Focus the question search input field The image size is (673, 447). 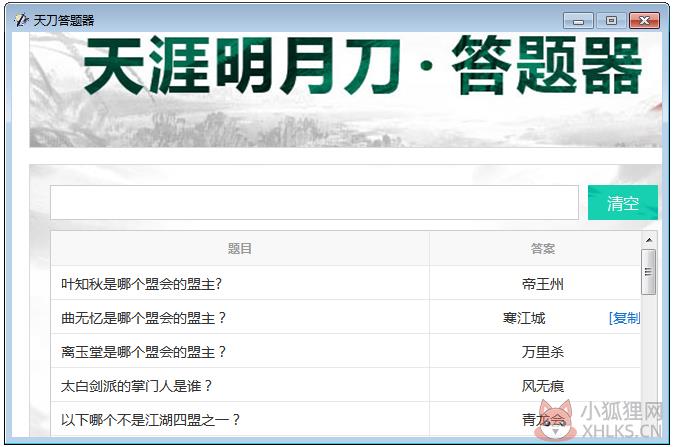point(314,203)
